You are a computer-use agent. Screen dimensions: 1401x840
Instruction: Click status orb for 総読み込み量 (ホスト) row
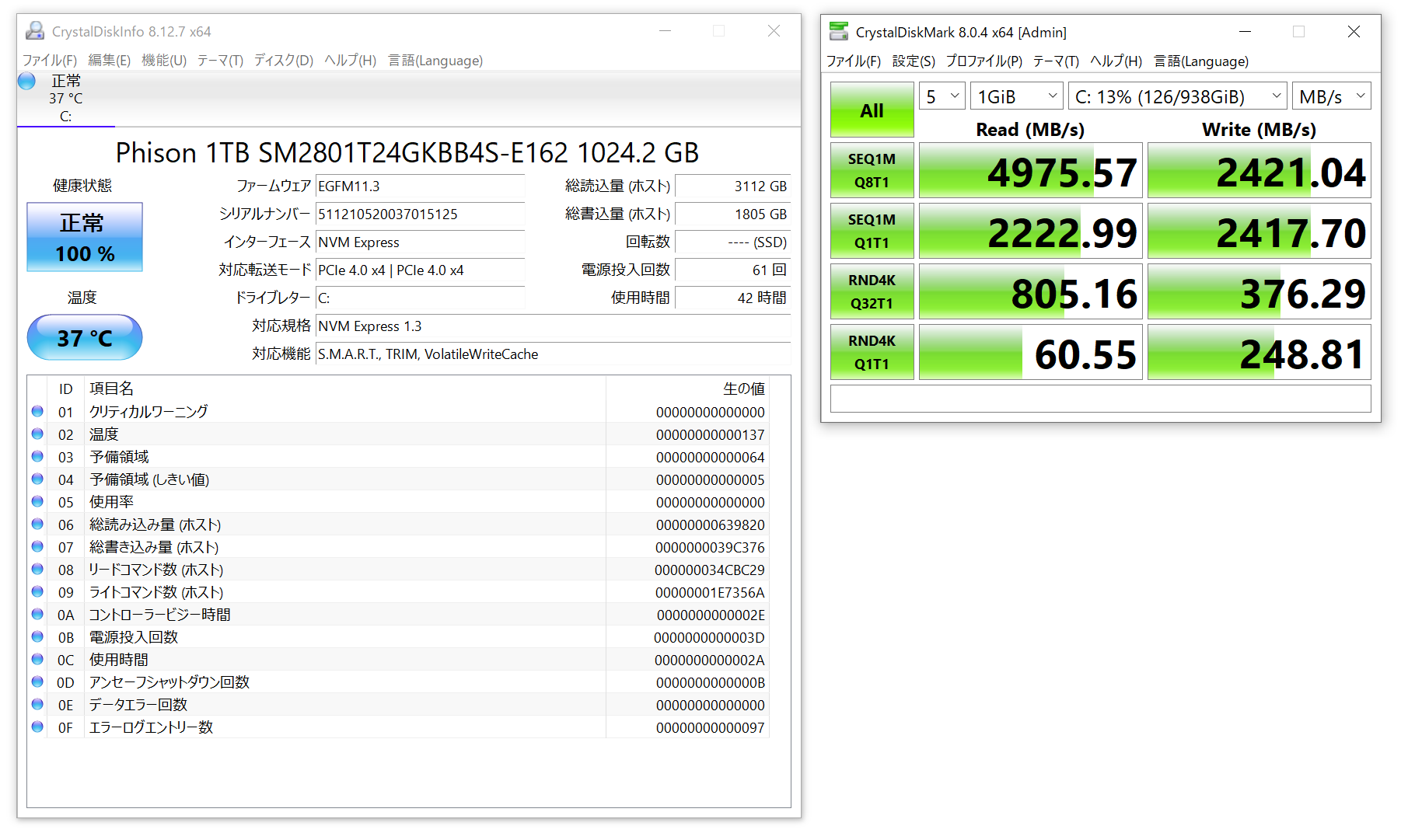37,524
